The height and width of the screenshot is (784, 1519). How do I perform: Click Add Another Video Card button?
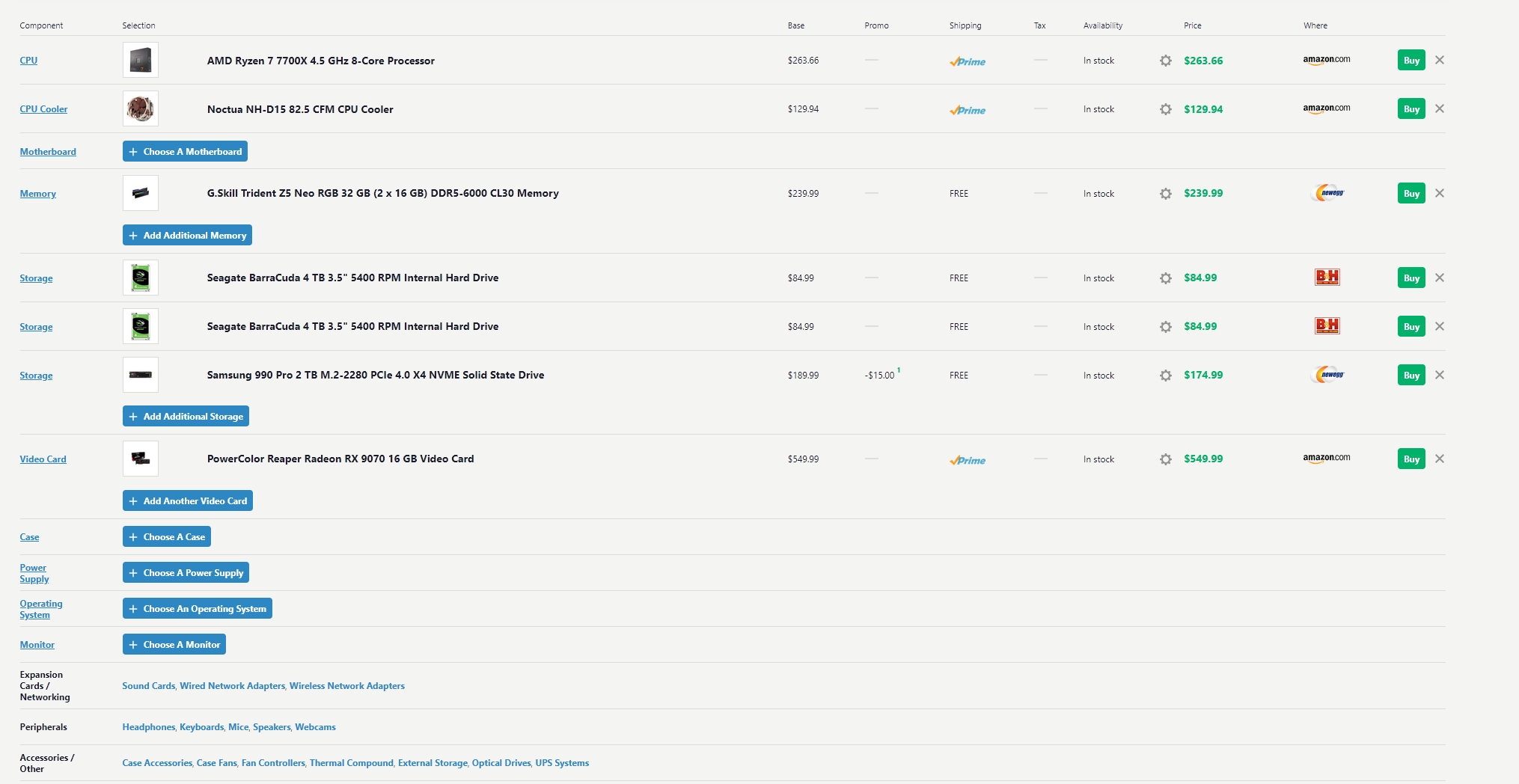(188, 500)
